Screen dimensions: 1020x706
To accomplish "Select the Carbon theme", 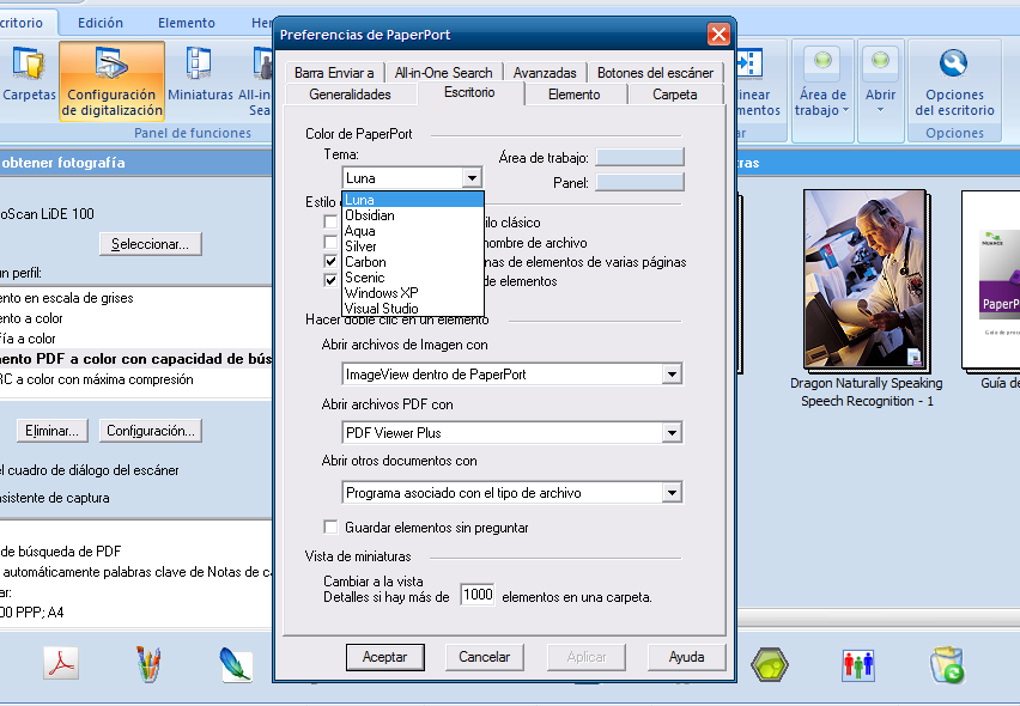I will click(413, 262).
